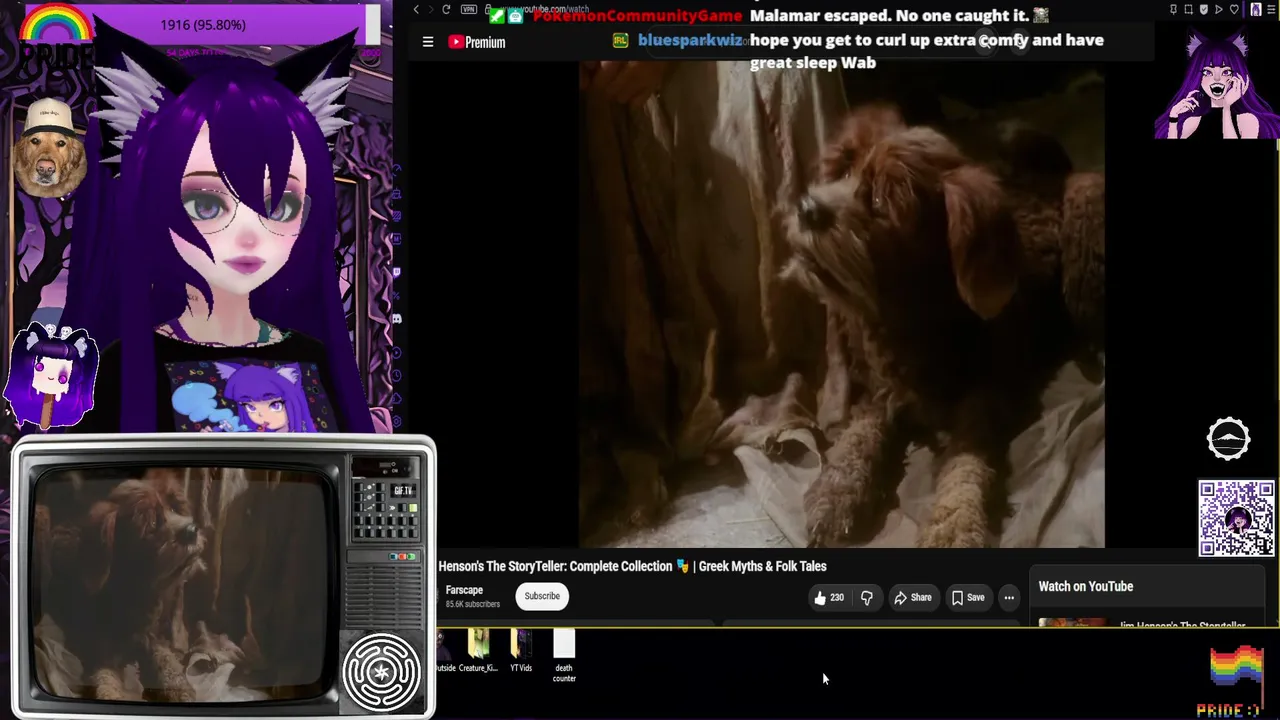1280x720 pixels.
Task: Select the 'Outside' desktop icon
Action: point(444,652)
